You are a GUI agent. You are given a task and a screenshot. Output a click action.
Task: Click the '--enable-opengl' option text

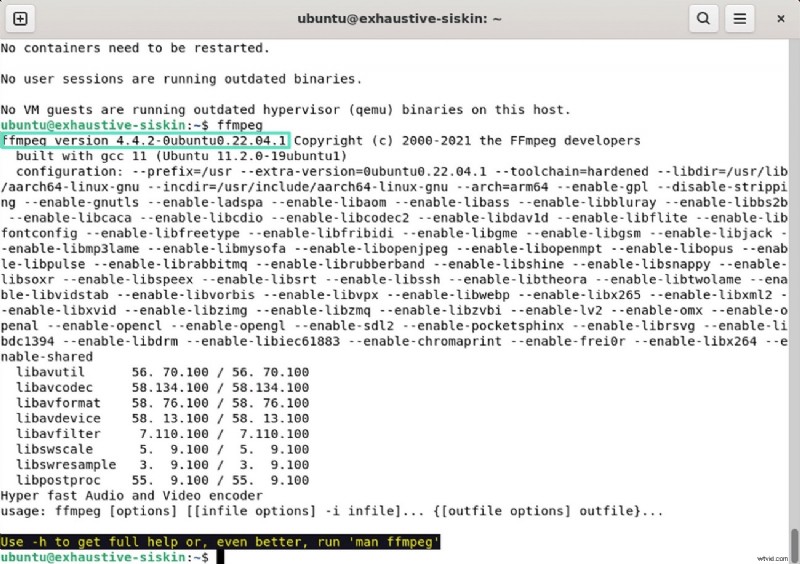pyautogui.click(x=227, y=326)
